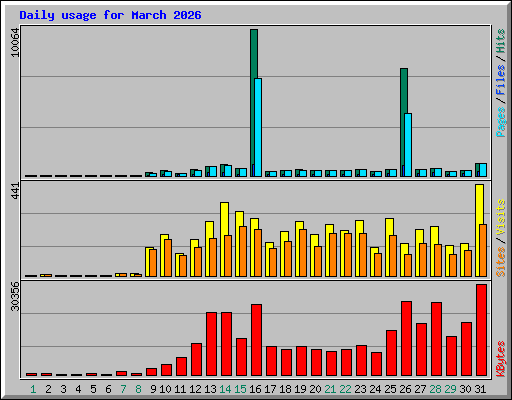Click the day 18 label on x-axis
This screenshot has height=400, width=512.
(x=285, y=389)
